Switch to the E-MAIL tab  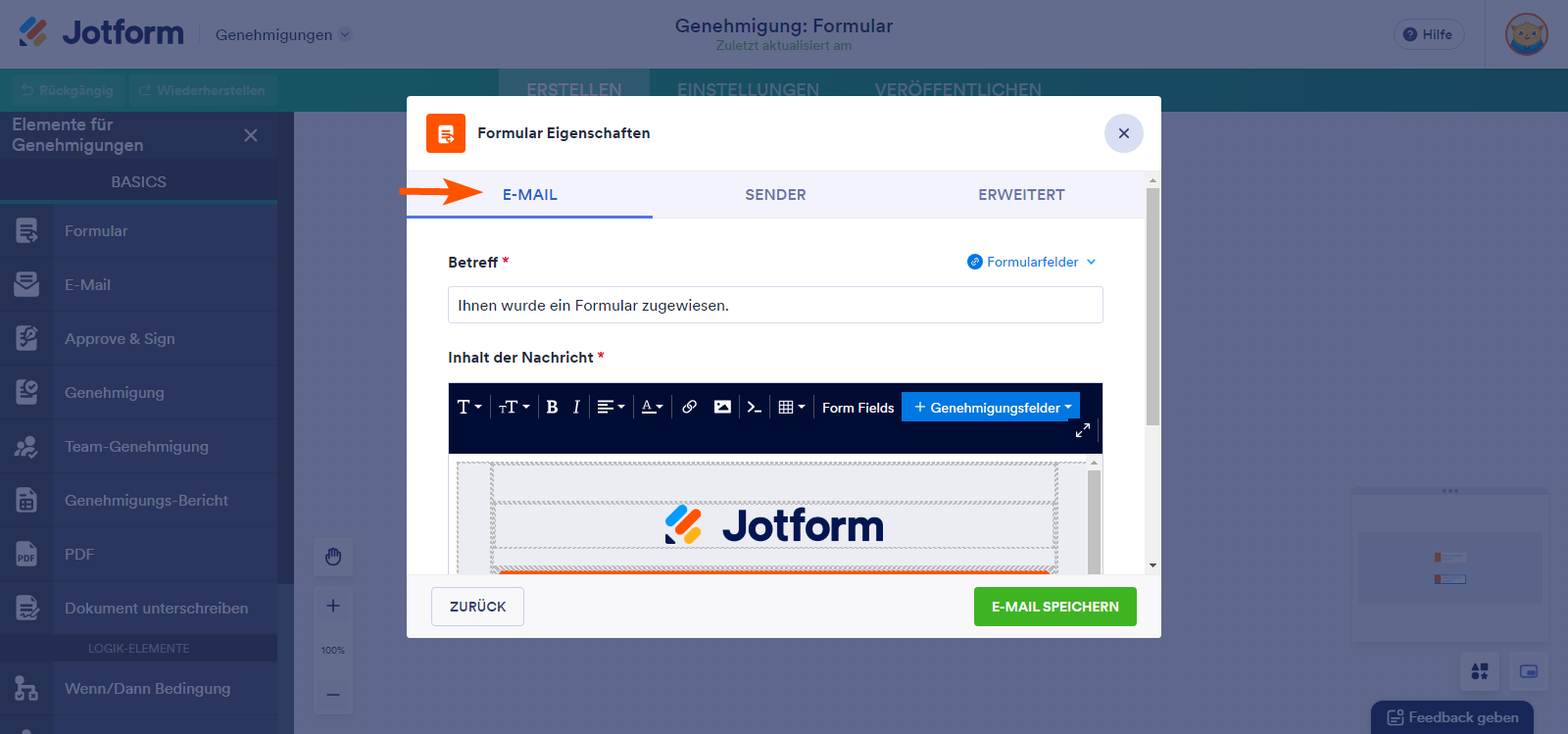(x=529, y=195)
